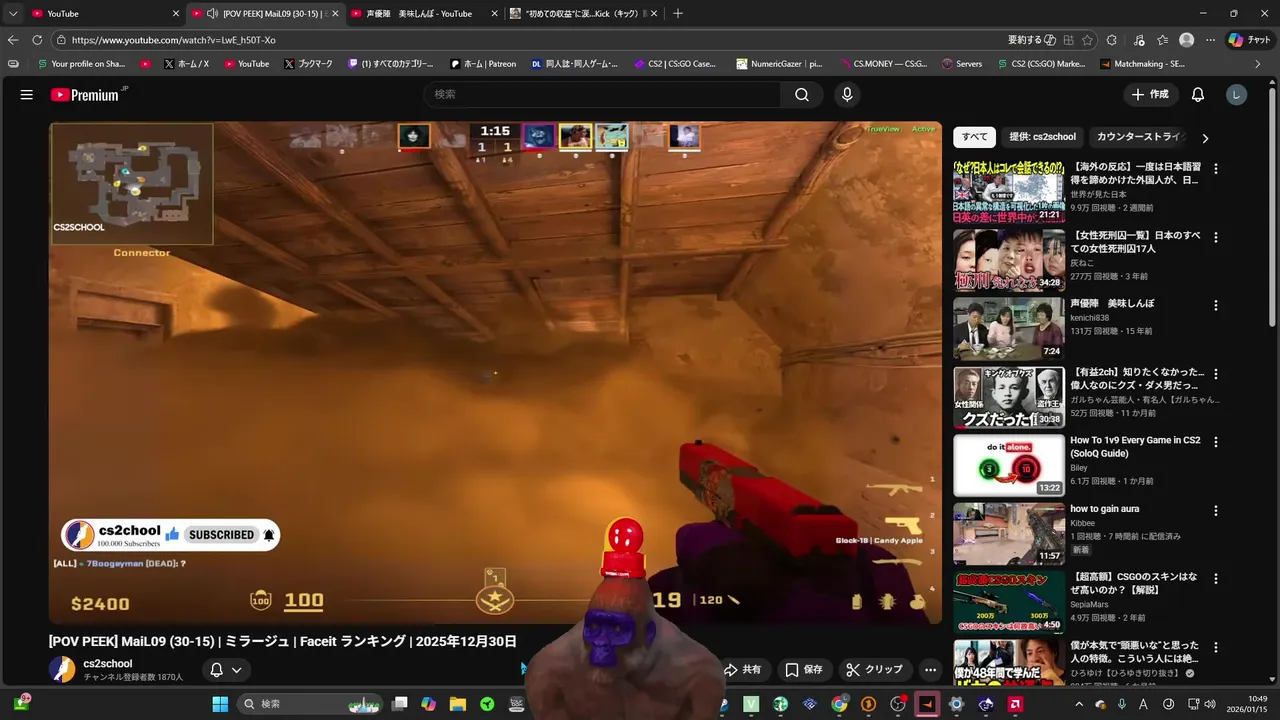Open the Copilot チャット button

pyautogui.click(x=1250, y=40)
